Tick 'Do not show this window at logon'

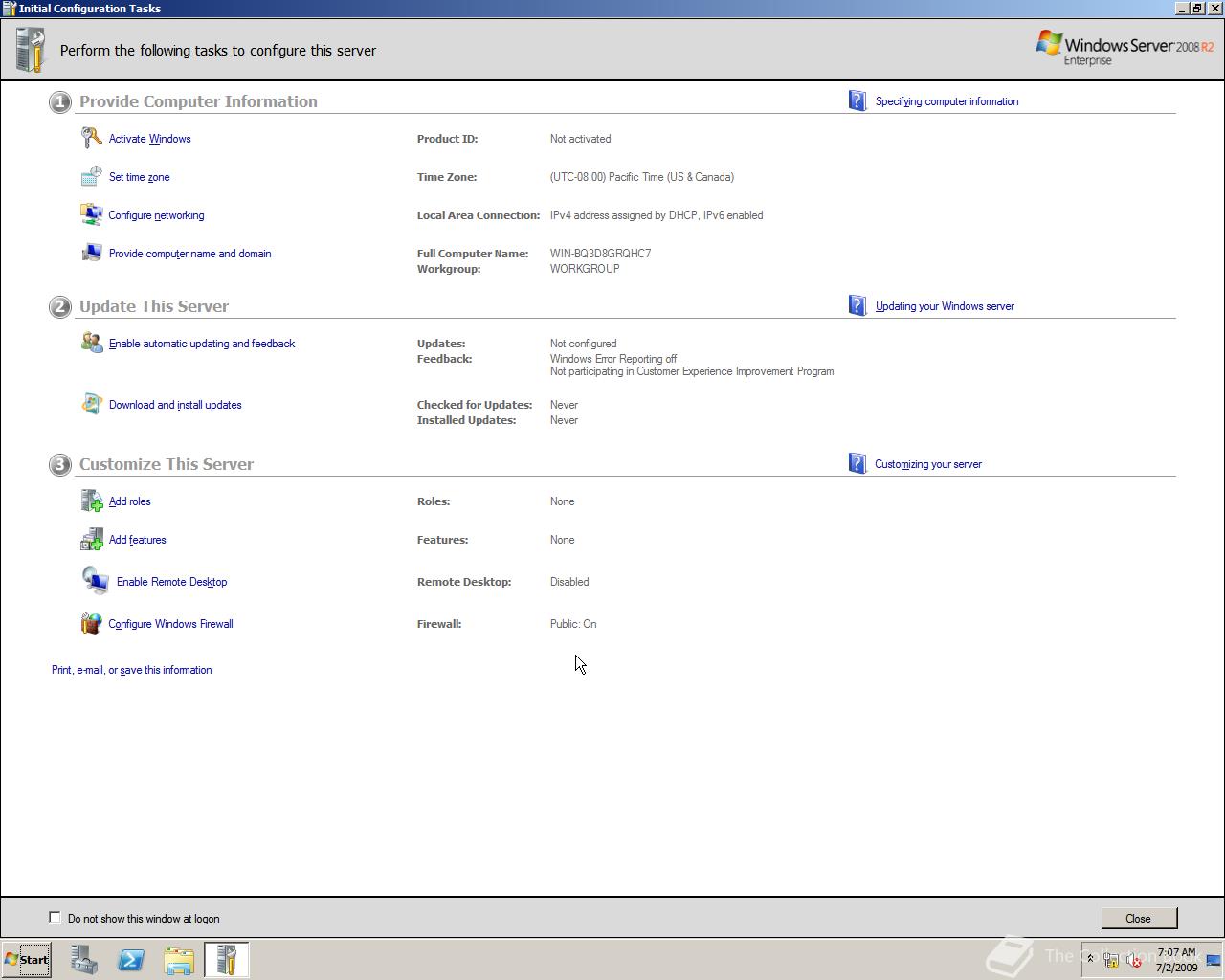(x=55, y=917)
